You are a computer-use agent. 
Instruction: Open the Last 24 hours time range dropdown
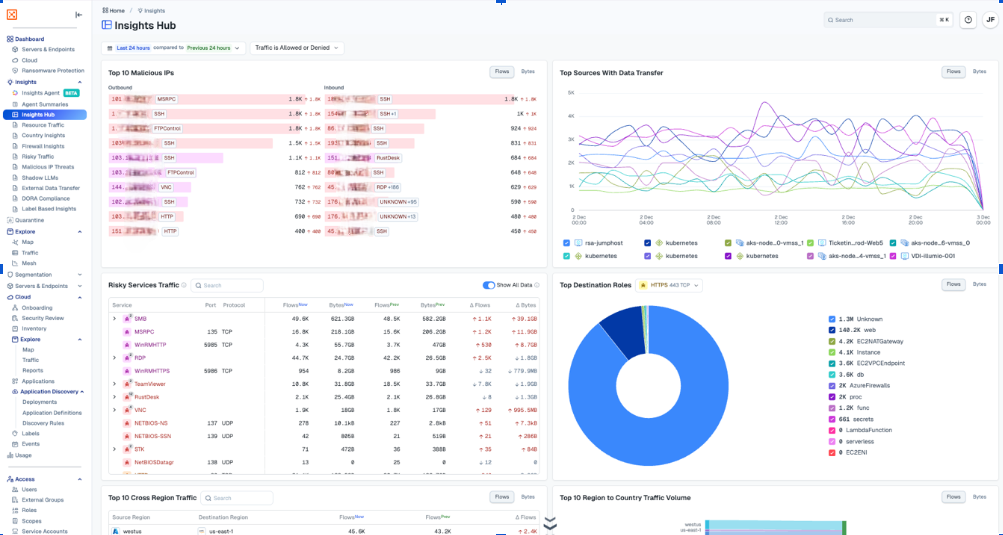(173, 48)
